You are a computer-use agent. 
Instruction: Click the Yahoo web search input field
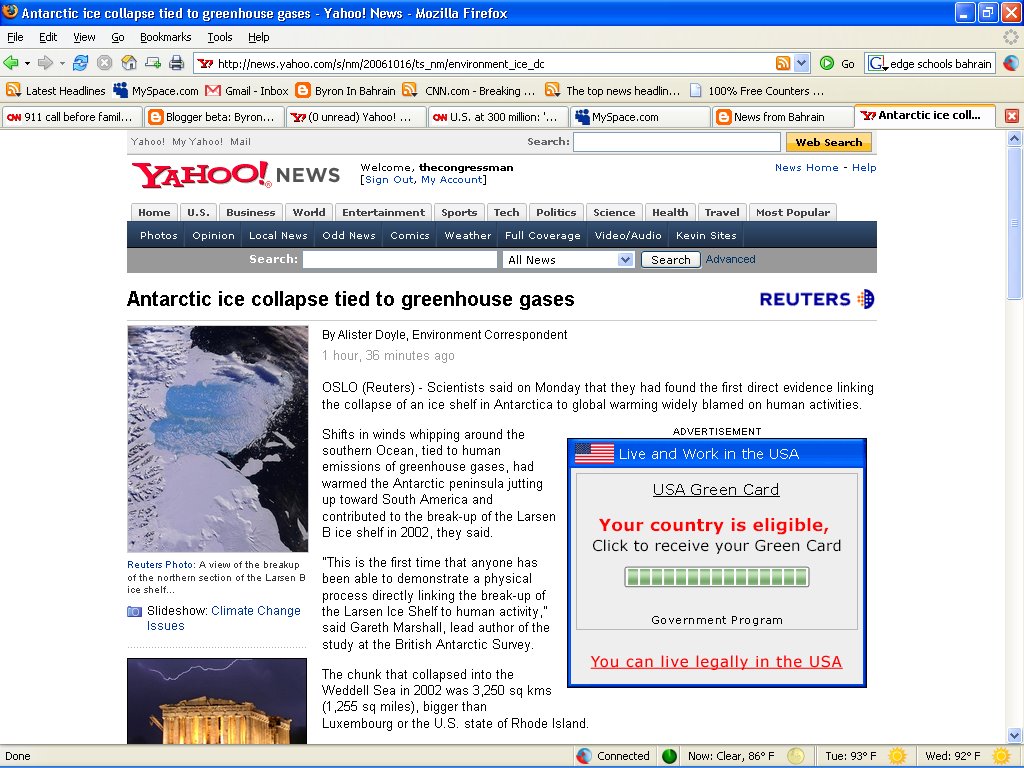(x=677, y=142)
